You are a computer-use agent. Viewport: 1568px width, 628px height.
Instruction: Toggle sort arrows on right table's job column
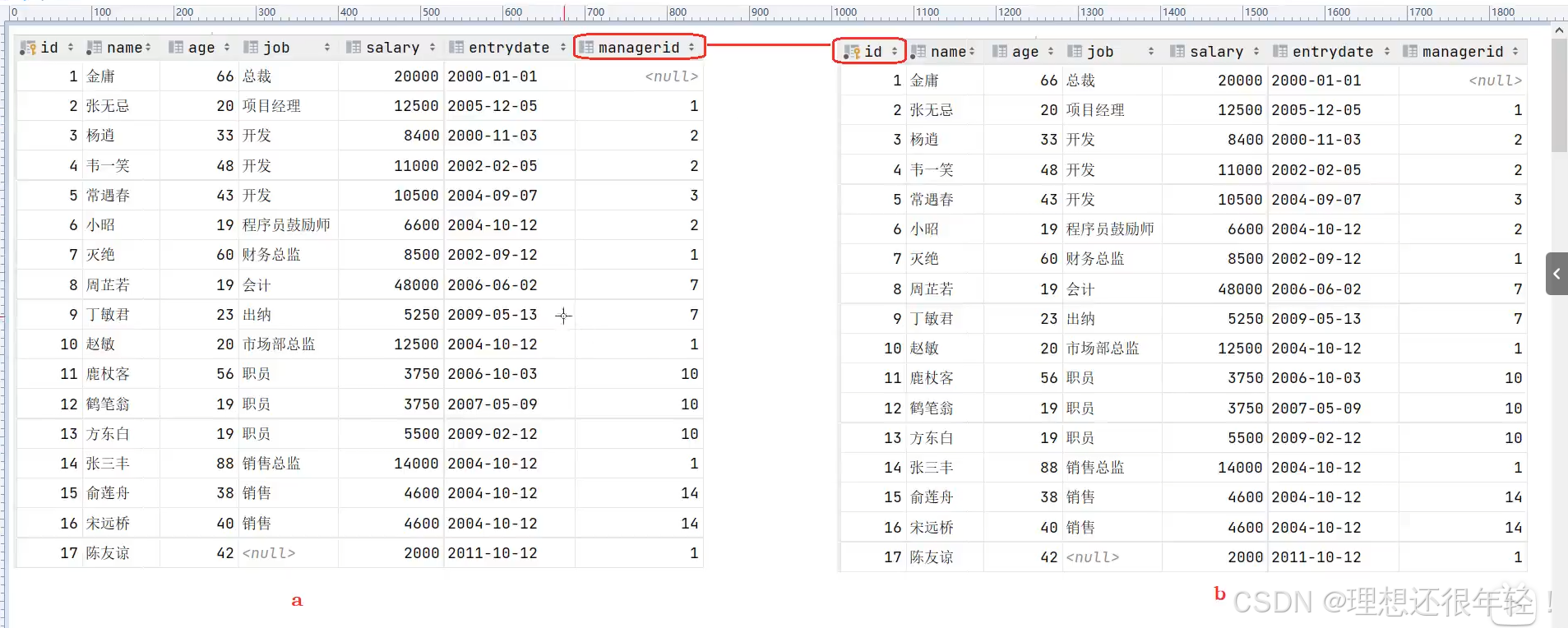click(x=1151, y=52)
